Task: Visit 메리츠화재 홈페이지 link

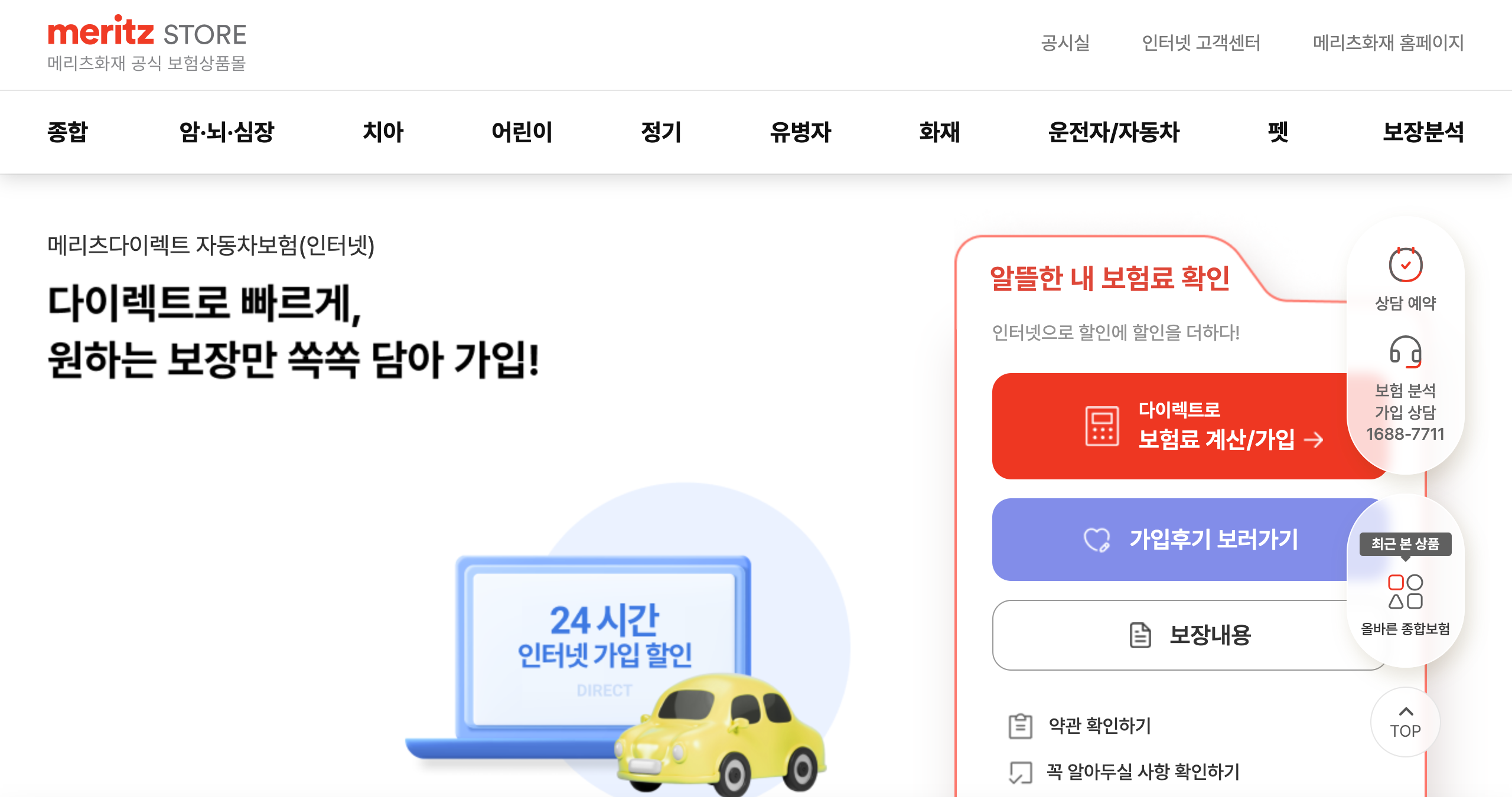Action: (x=1389, y=43)
